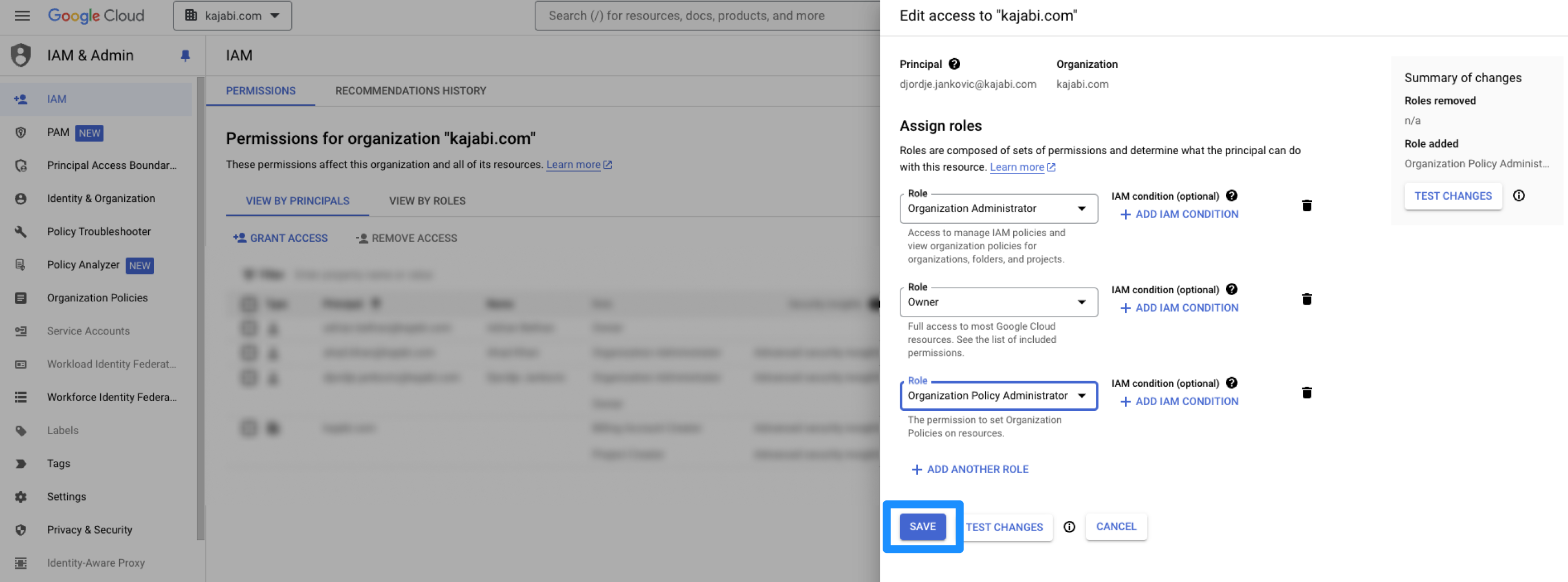Open PAM in the sidebar

(96, 132)
